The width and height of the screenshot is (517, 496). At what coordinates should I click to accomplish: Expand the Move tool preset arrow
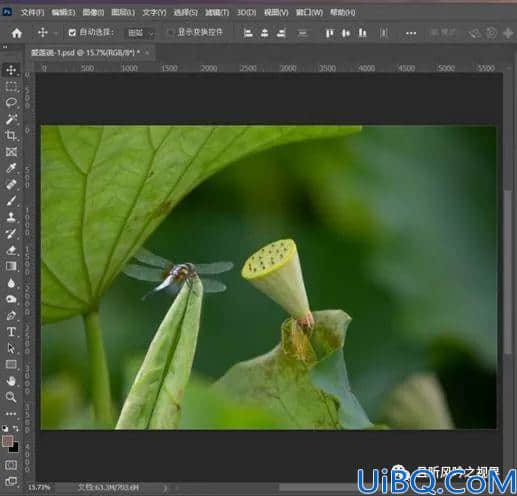point(56,33)
